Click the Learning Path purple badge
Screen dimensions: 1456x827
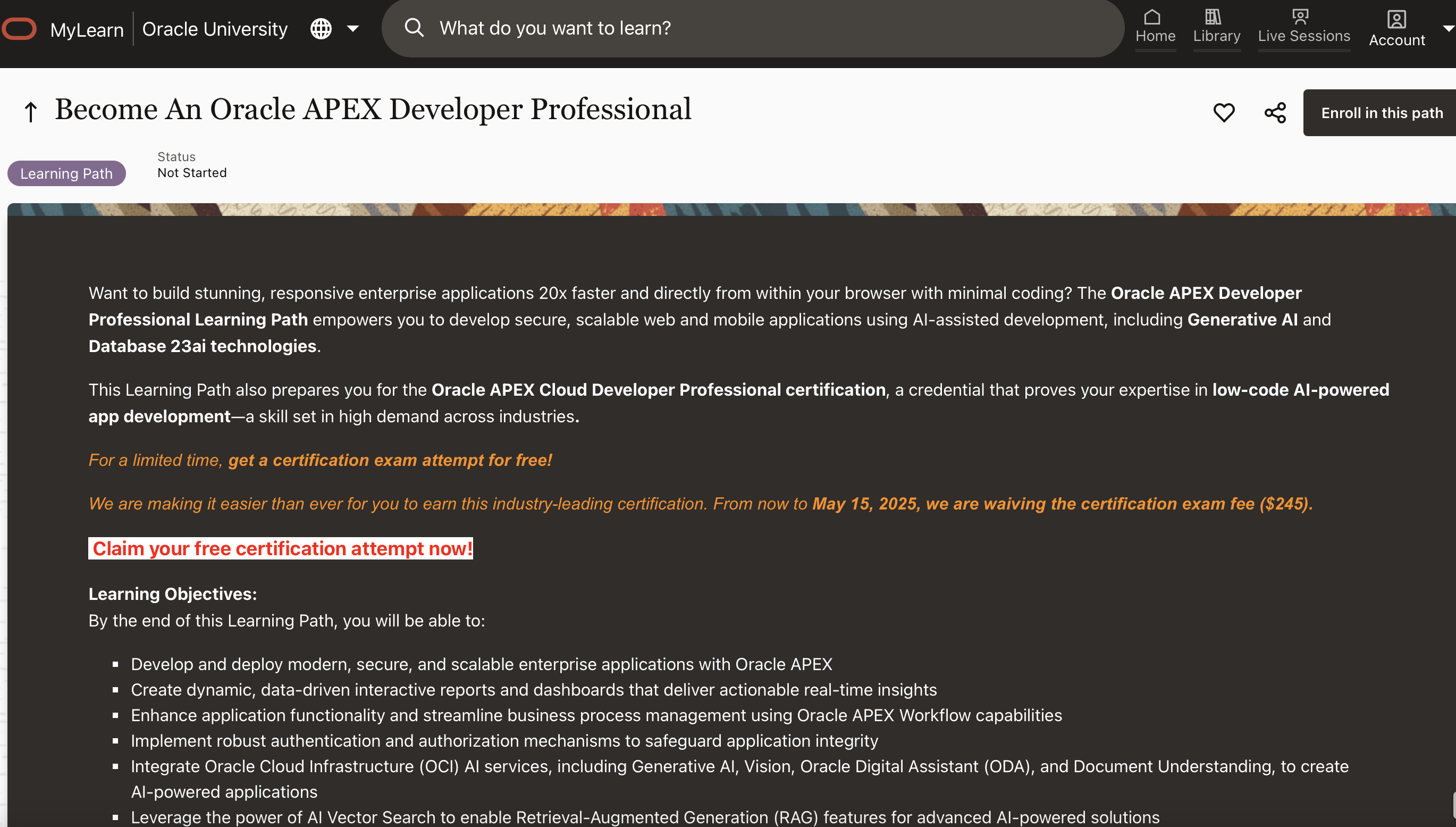click(66, 173)
